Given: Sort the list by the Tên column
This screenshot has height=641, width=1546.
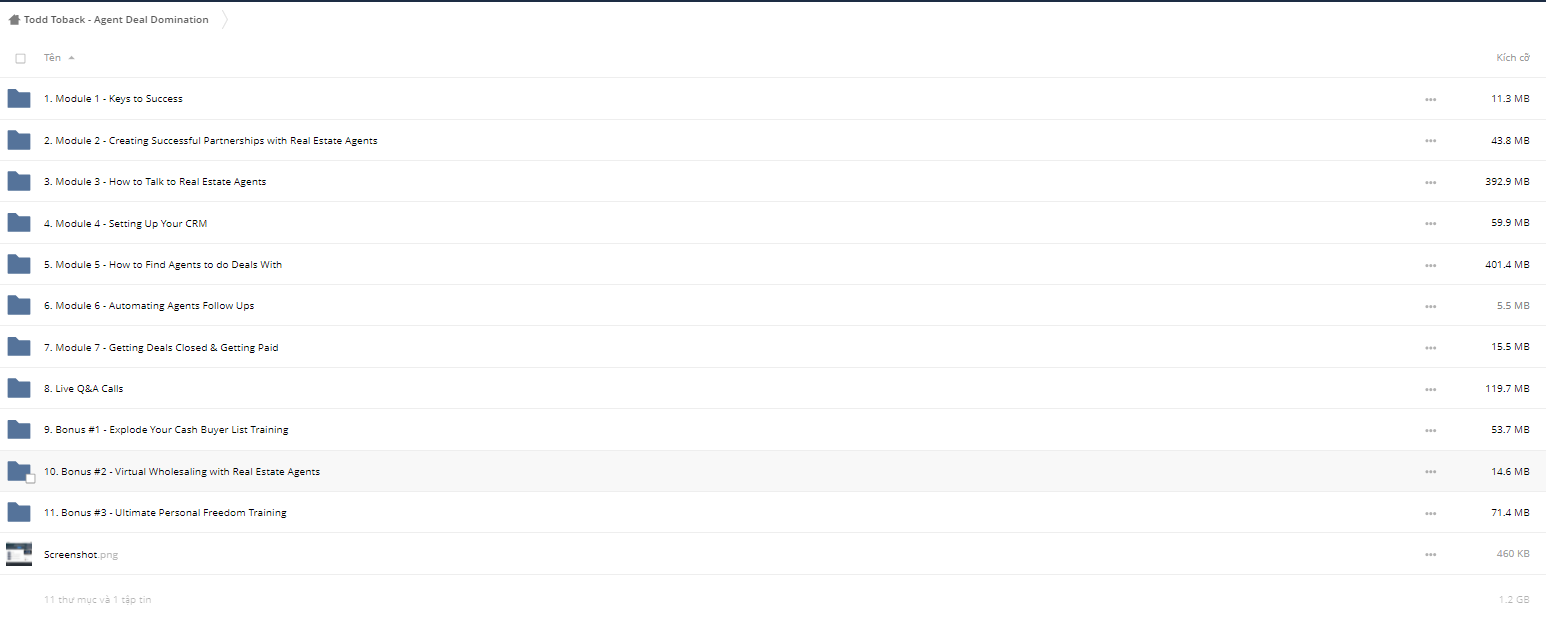Looking at the screenshot, I should [52, 58].
